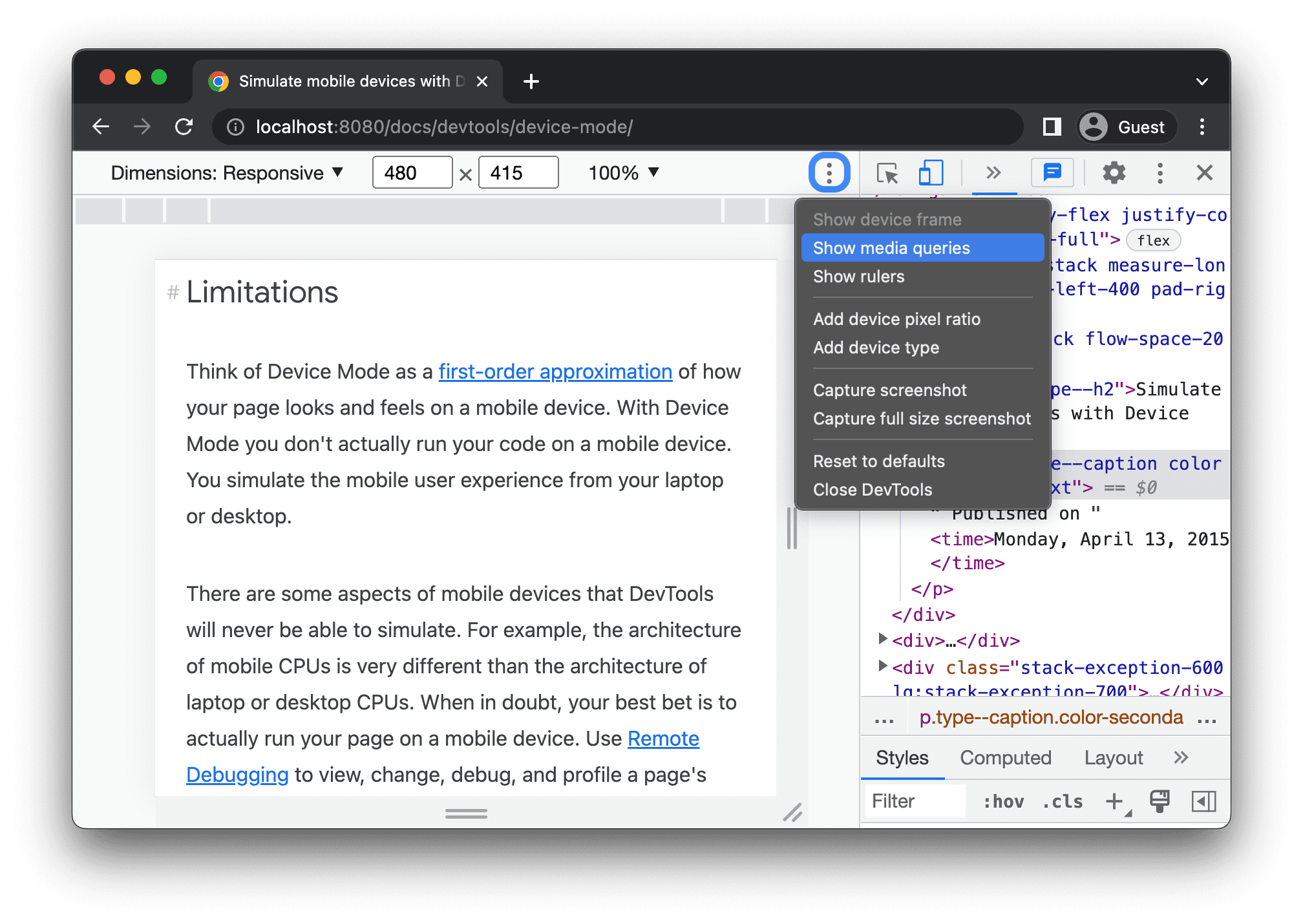Image resolution: width=1303 pixels, height=924 pixels.
Task: Click Capture screenshot menu item
Action: (889, 390)
